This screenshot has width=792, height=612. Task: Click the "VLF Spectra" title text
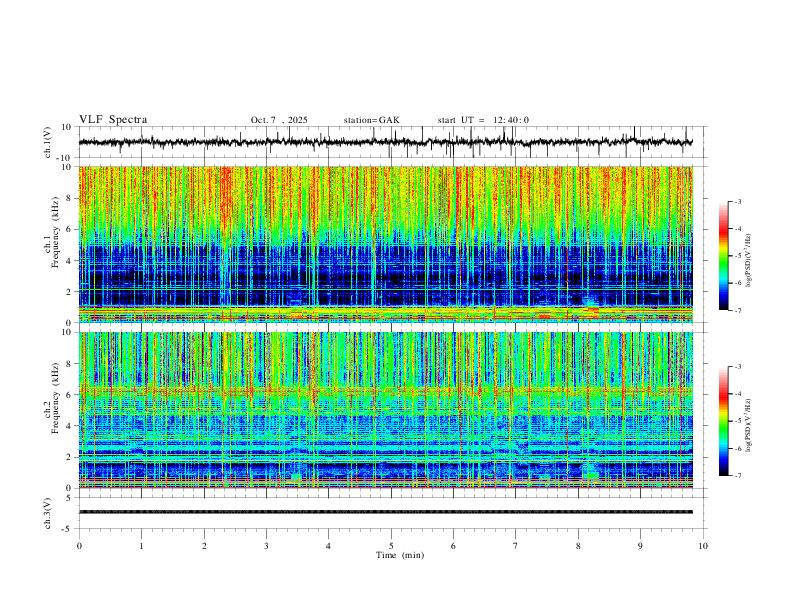[113, 120]
